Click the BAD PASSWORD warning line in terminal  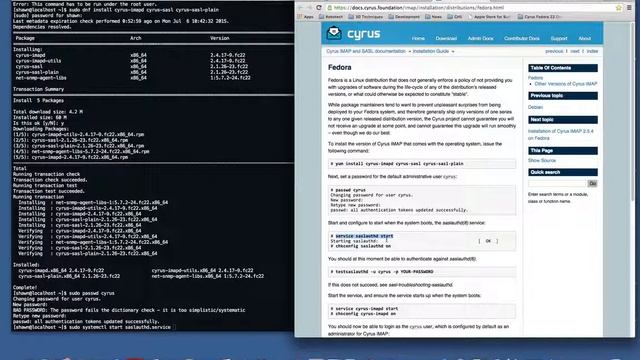tap(129, 310)
